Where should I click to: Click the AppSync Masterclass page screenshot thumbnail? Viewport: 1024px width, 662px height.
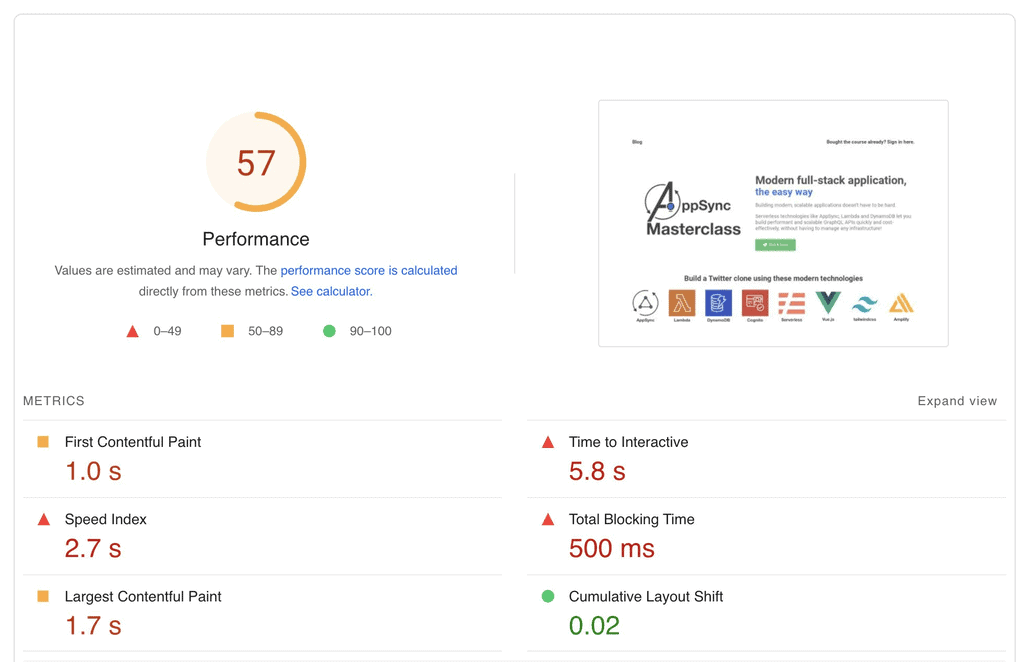coord(773,223)
